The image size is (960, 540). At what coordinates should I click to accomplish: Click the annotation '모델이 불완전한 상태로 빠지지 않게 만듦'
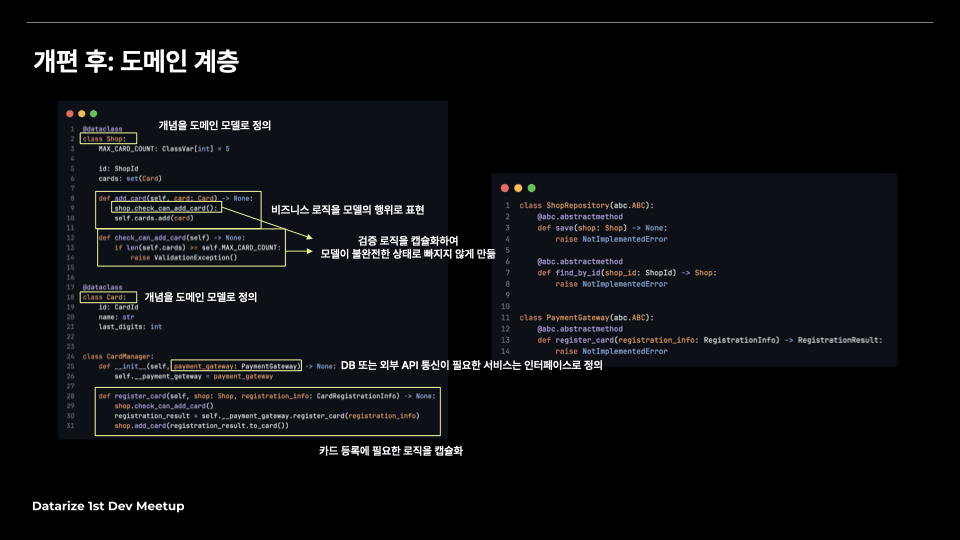pyautogui.click(x=408, y=253)
